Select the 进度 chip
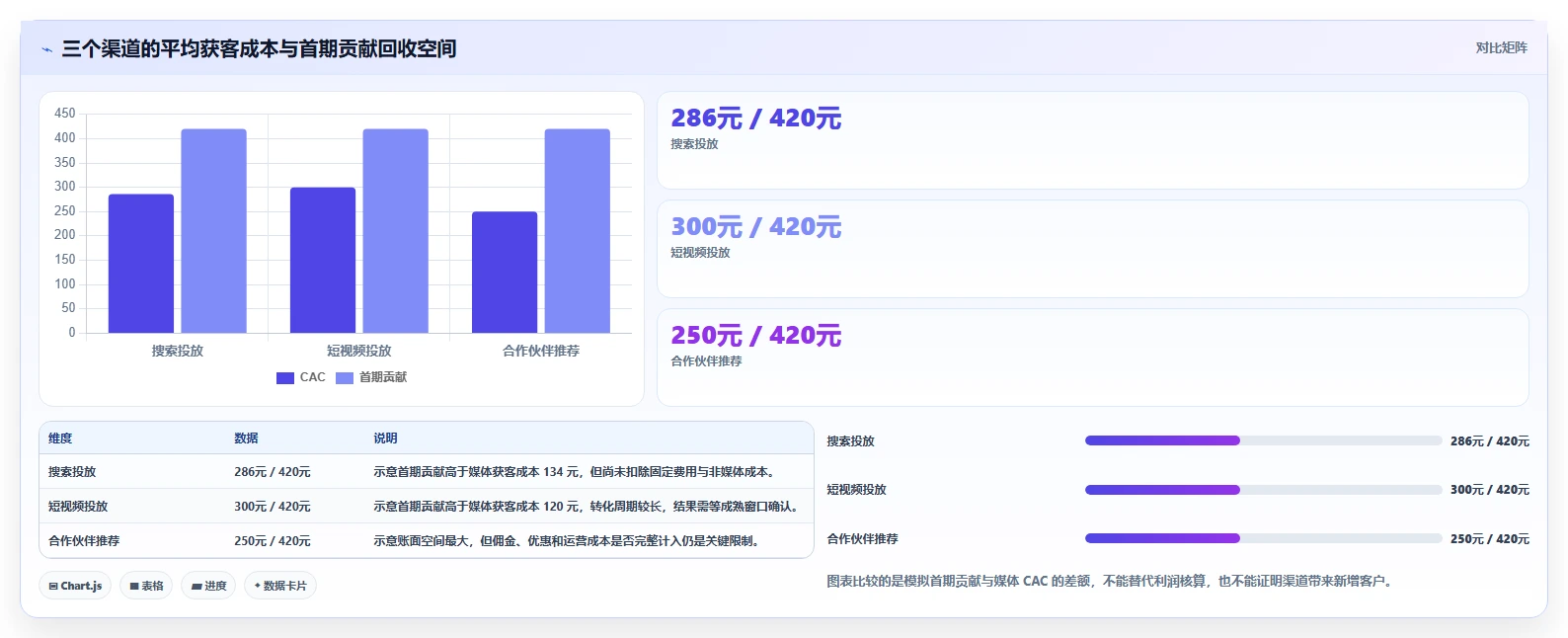 (x=208, y=586)
